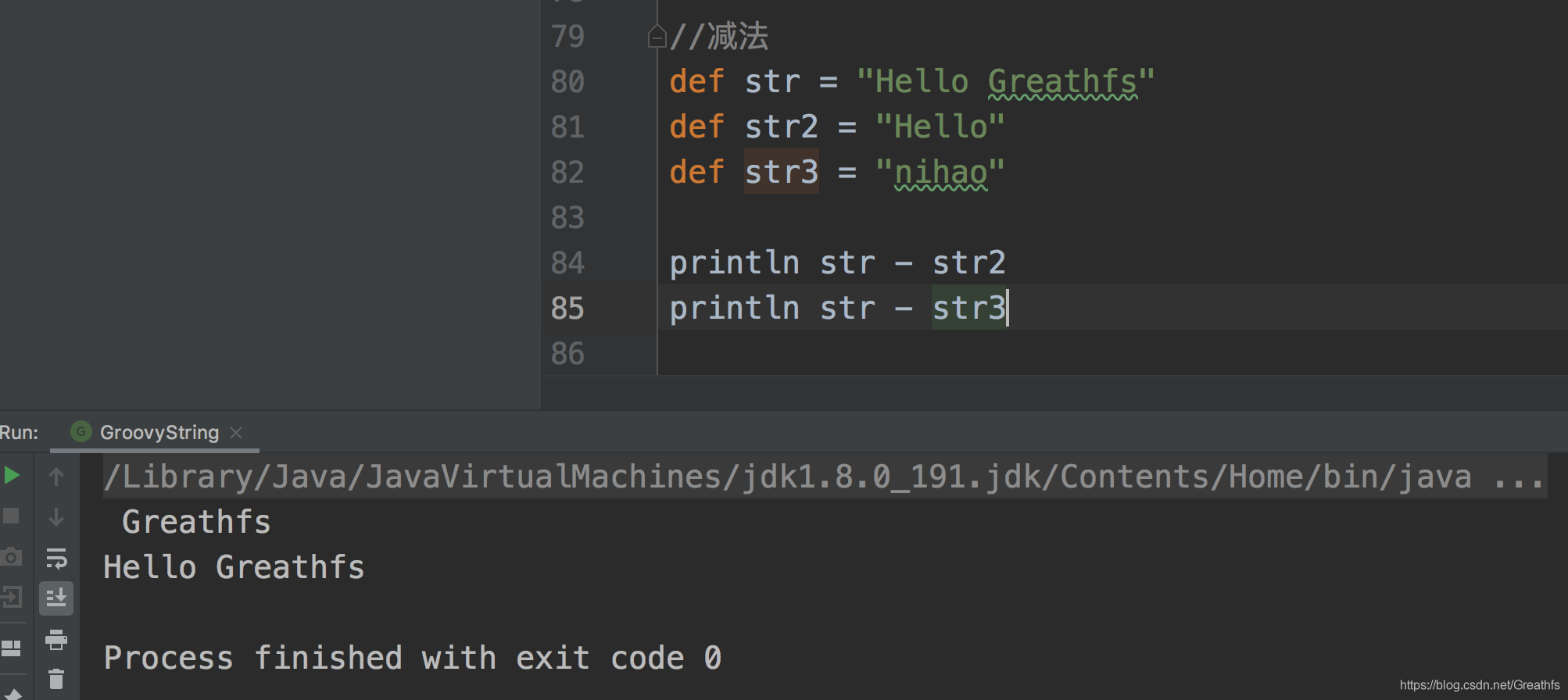Screen dimensions: 1568x700
Task: Click "Process finished with exit code 0"
Action: (413, 658)
